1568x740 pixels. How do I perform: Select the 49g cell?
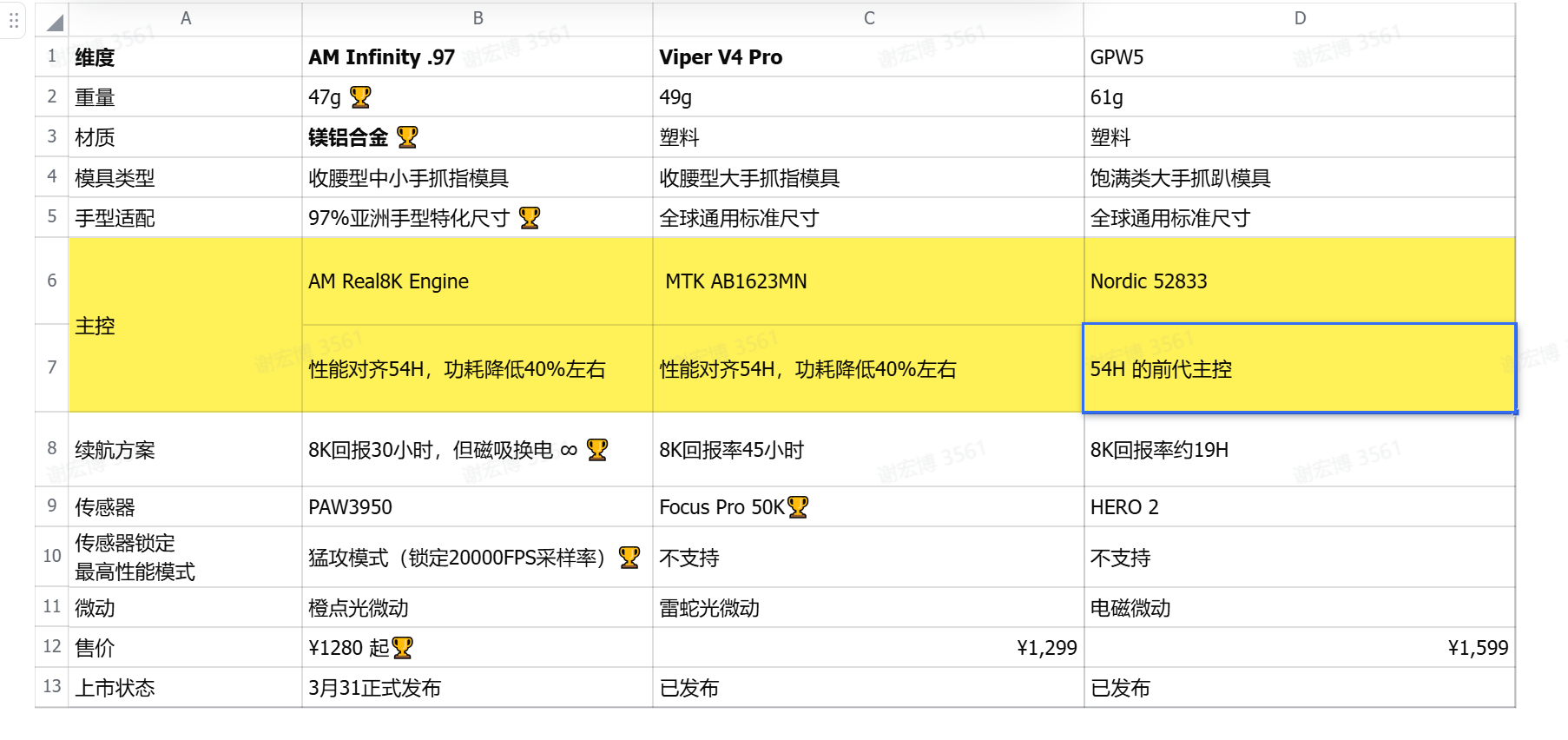pos(869,97)
